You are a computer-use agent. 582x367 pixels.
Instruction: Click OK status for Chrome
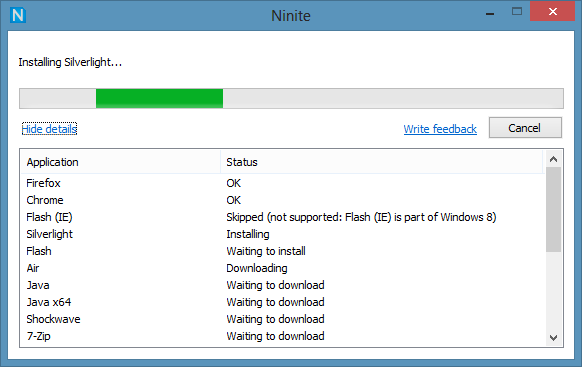tap(233, 200)
